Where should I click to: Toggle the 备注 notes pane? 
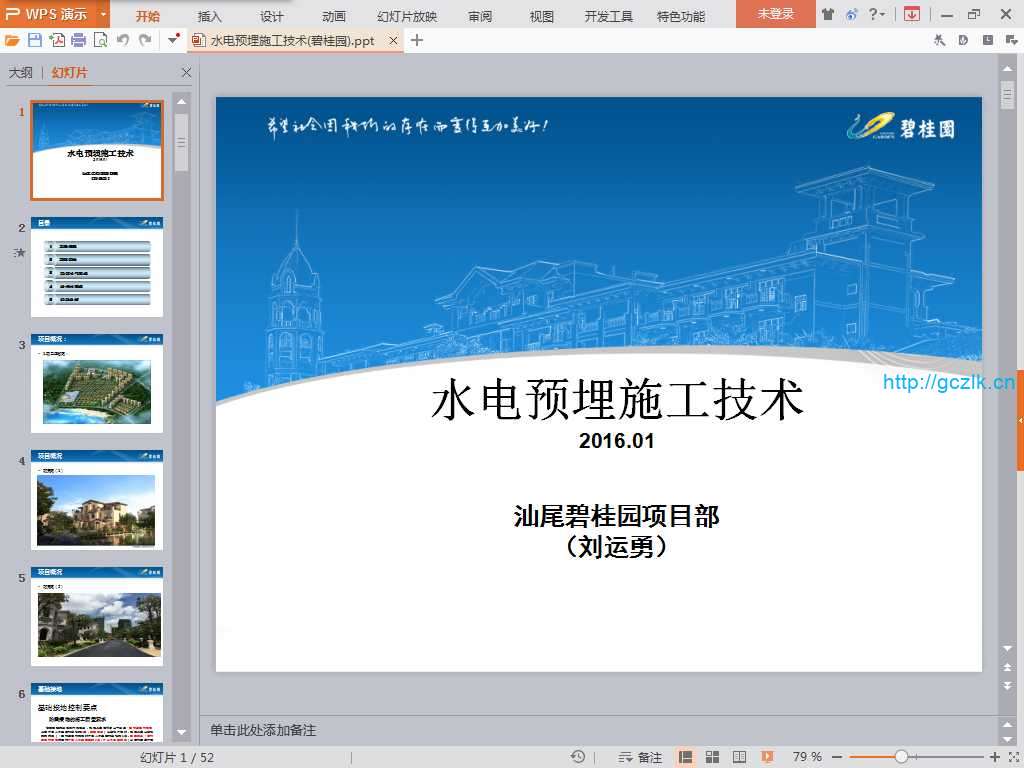[x=641, y=757]
